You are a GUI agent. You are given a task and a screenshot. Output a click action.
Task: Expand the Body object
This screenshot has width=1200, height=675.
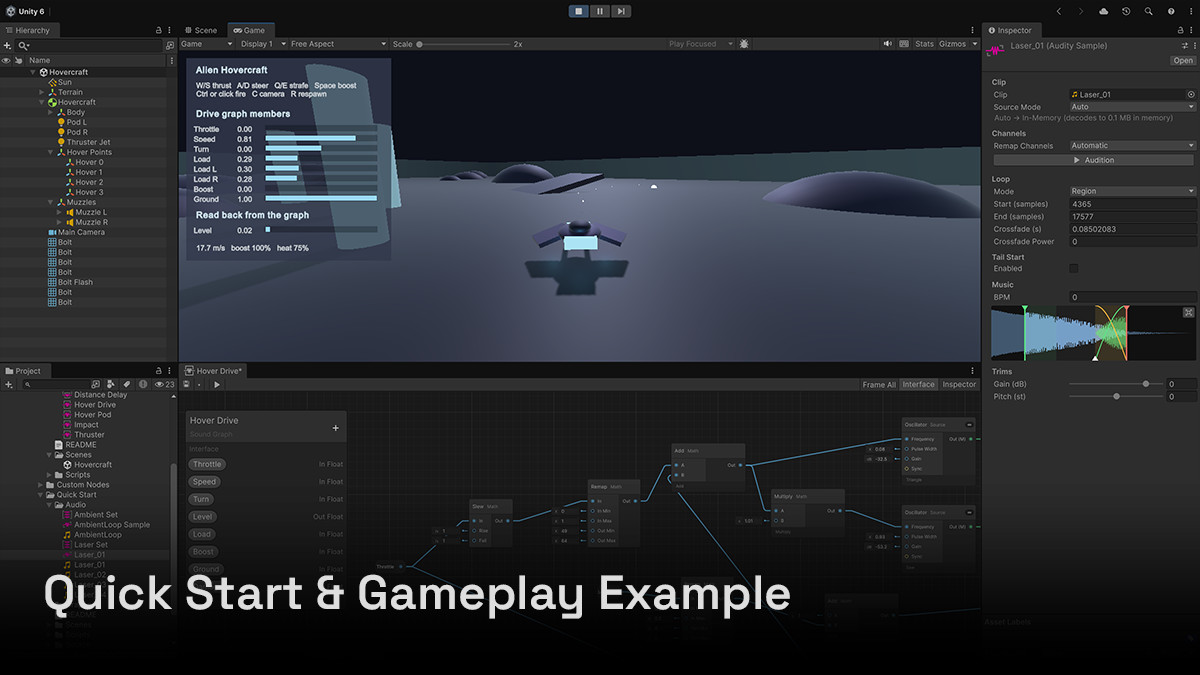pos(51,112)
